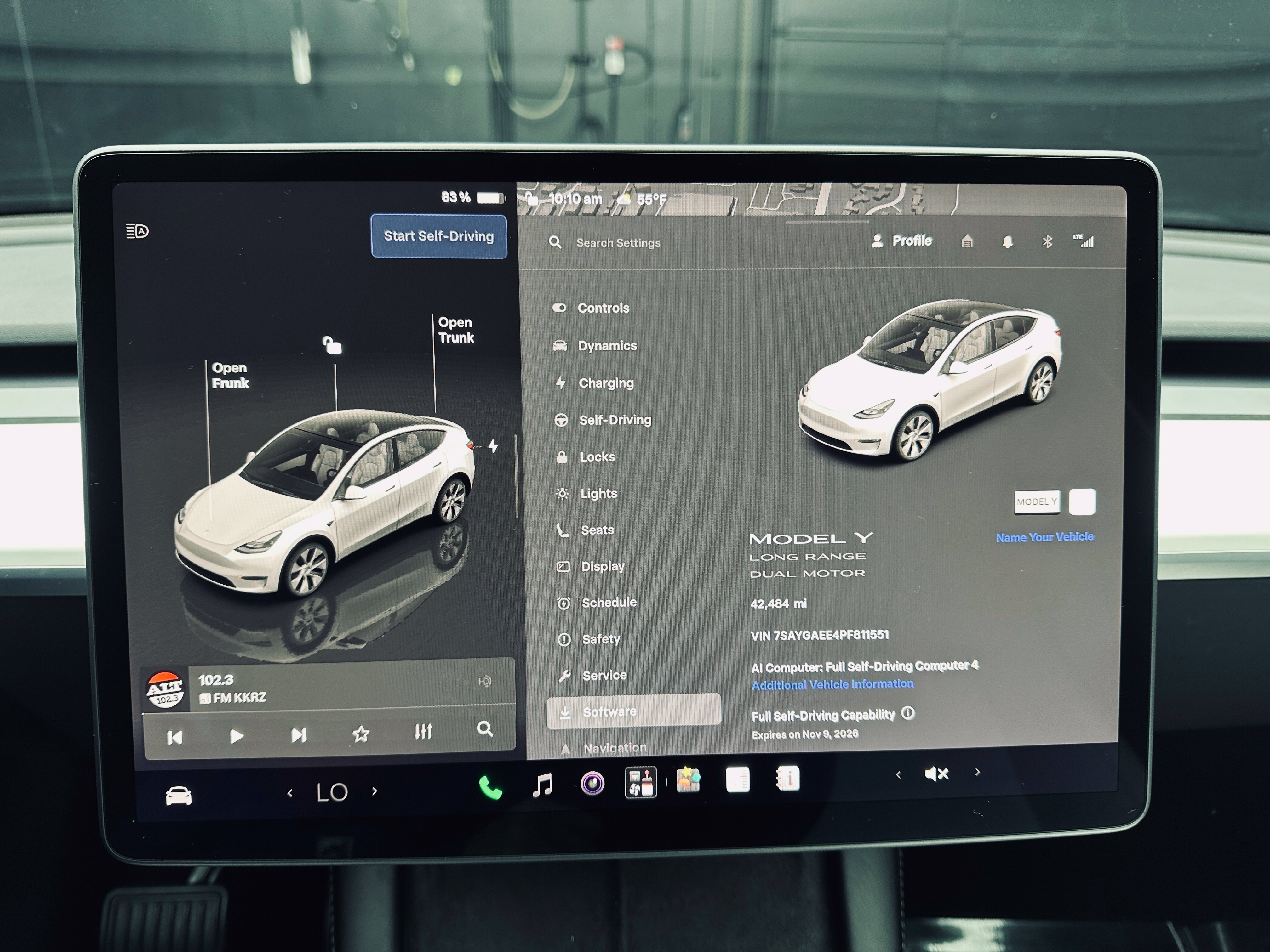Open the Toybox app icon

coord(688,780)
